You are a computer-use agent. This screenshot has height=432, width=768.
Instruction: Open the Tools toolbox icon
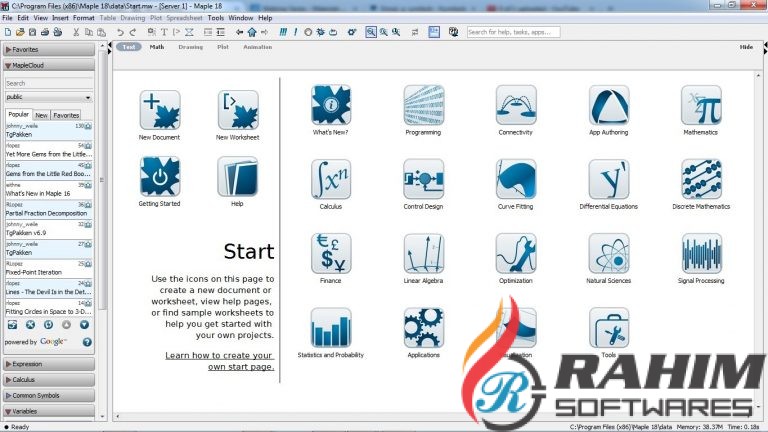(x=609, y=328)
